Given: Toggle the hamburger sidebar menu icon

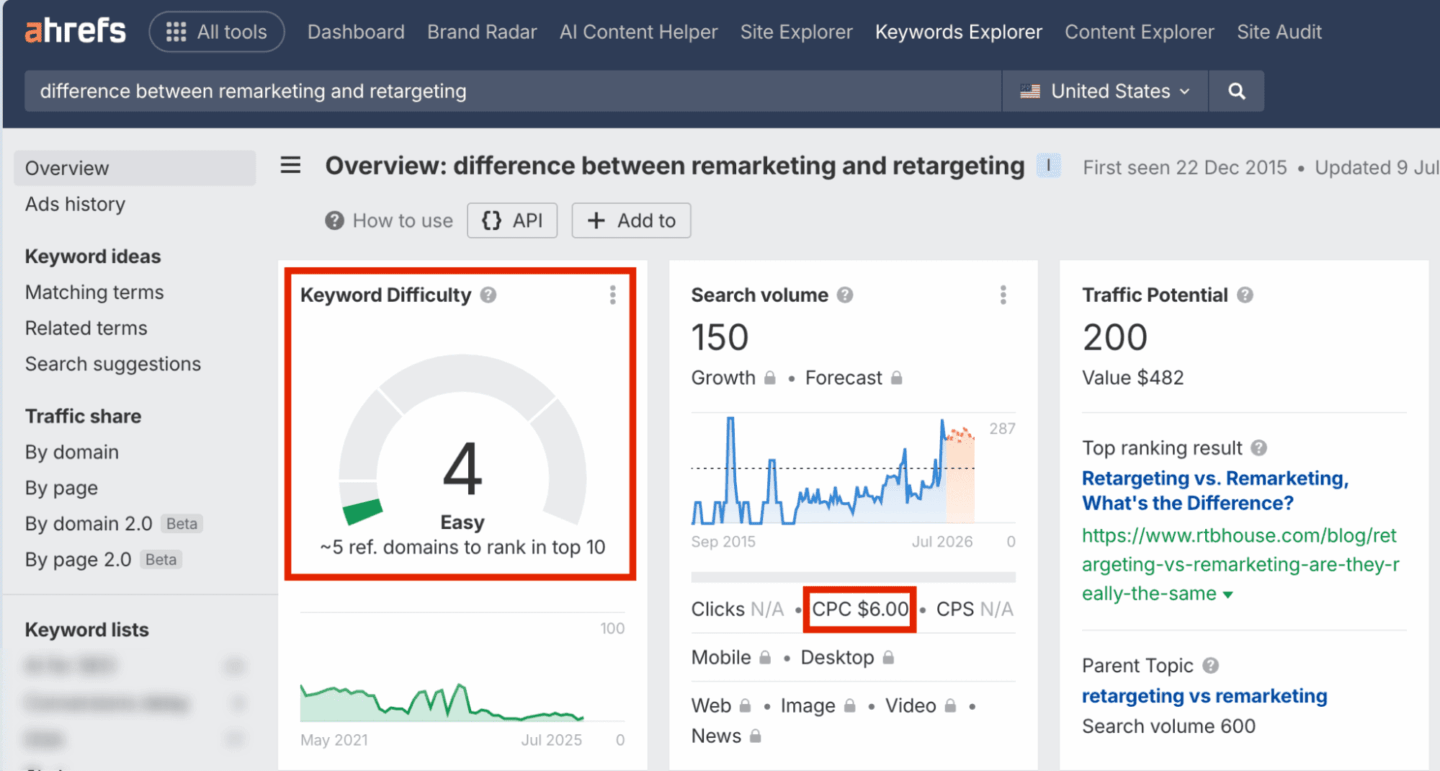Looking at the screenshot, I should click(290, 165).
